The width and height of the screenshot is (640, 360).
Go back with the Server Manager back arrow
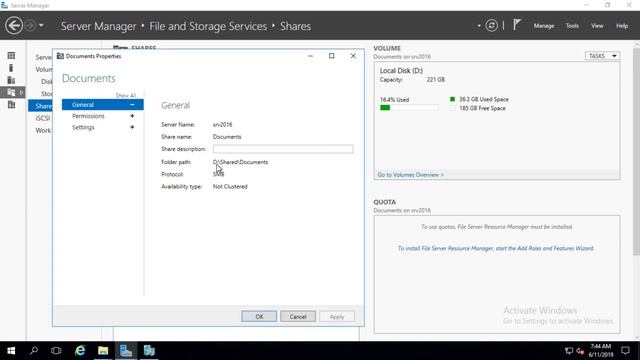pyautogui.click(x=14, y=26)
